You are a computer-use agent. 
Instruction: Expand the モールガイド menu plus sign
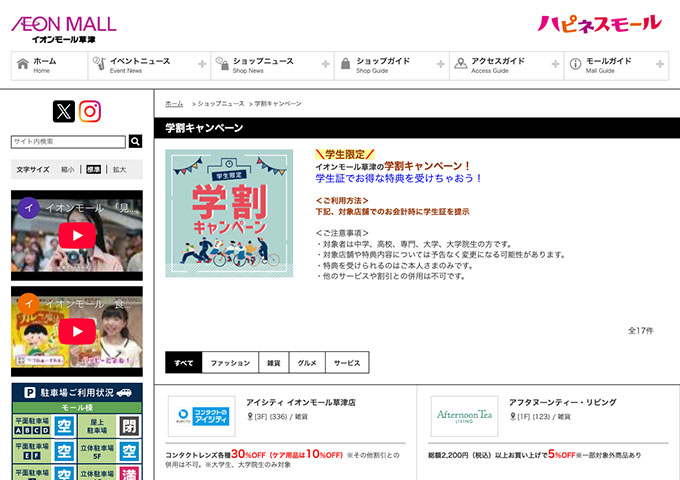click(660, 65)
